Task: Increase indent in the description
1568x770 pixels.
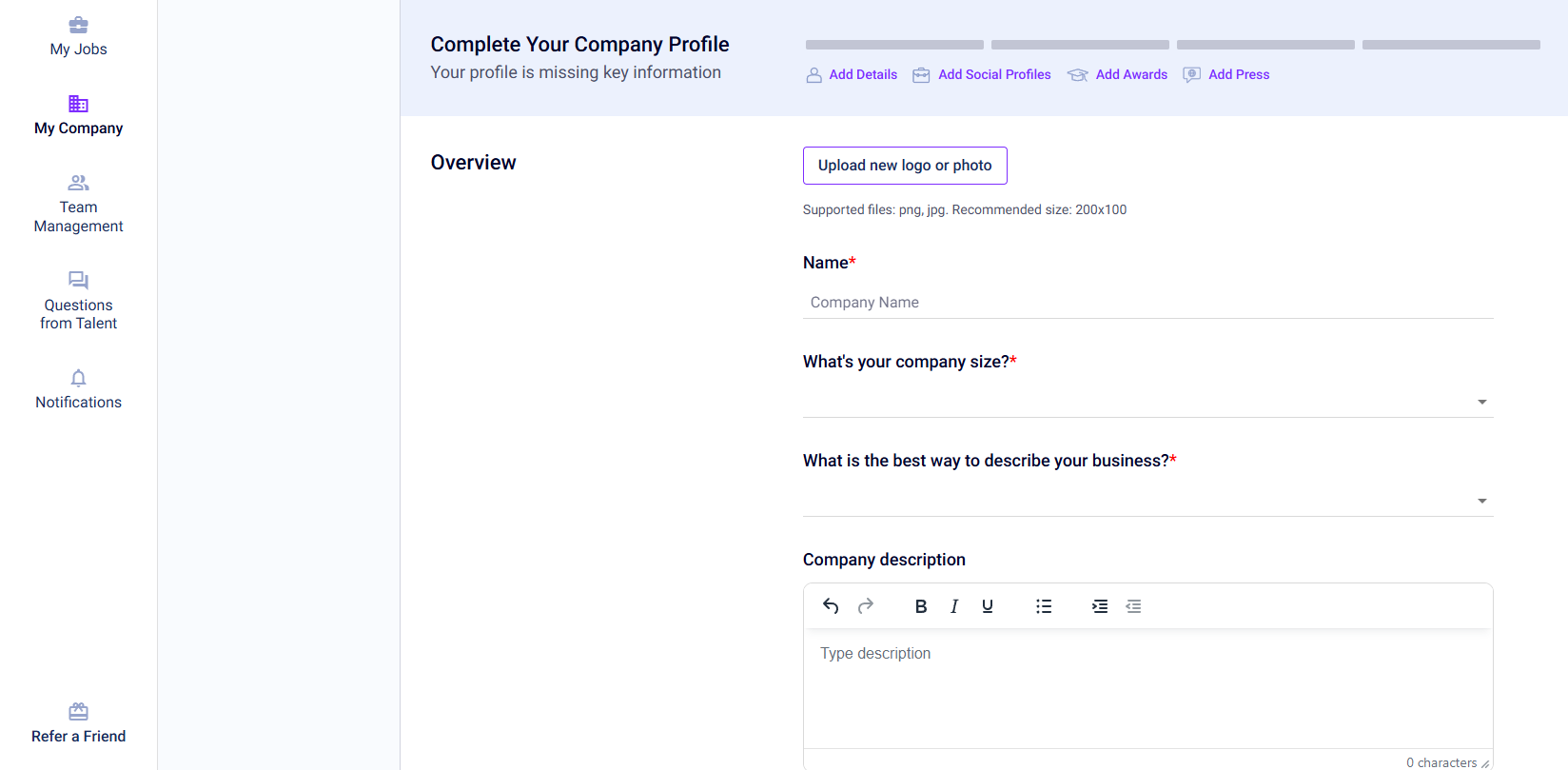Action: pyautogui.click(x=1100, y=606)
